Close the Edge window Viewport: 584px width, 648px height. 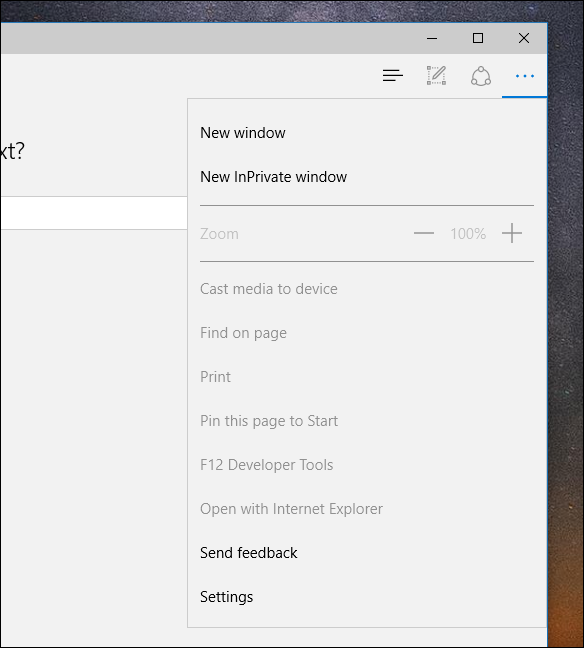pyautogui.click(x=524, y=38)
